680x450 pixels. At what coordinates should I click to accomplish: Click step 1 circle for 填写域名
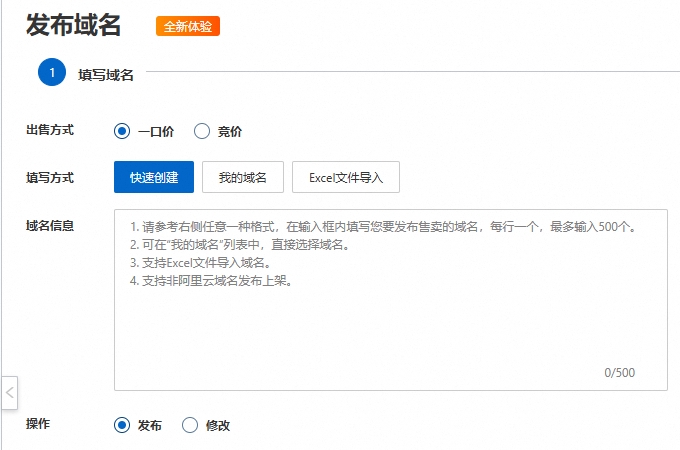pyautogui.click(x=52, y=72)
